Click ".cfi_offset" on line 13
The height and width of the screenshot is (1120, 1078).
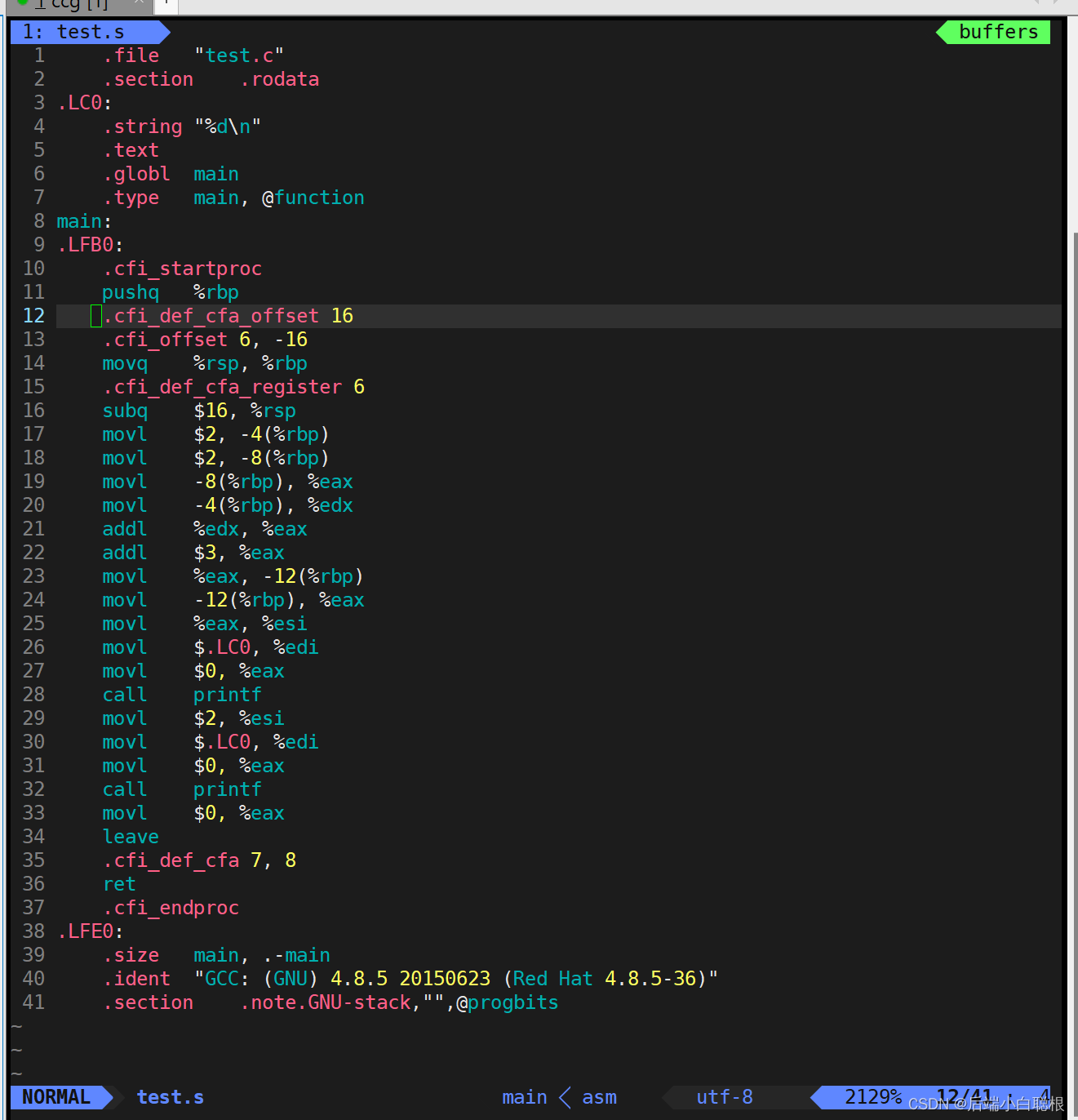[x=165, y=340]
